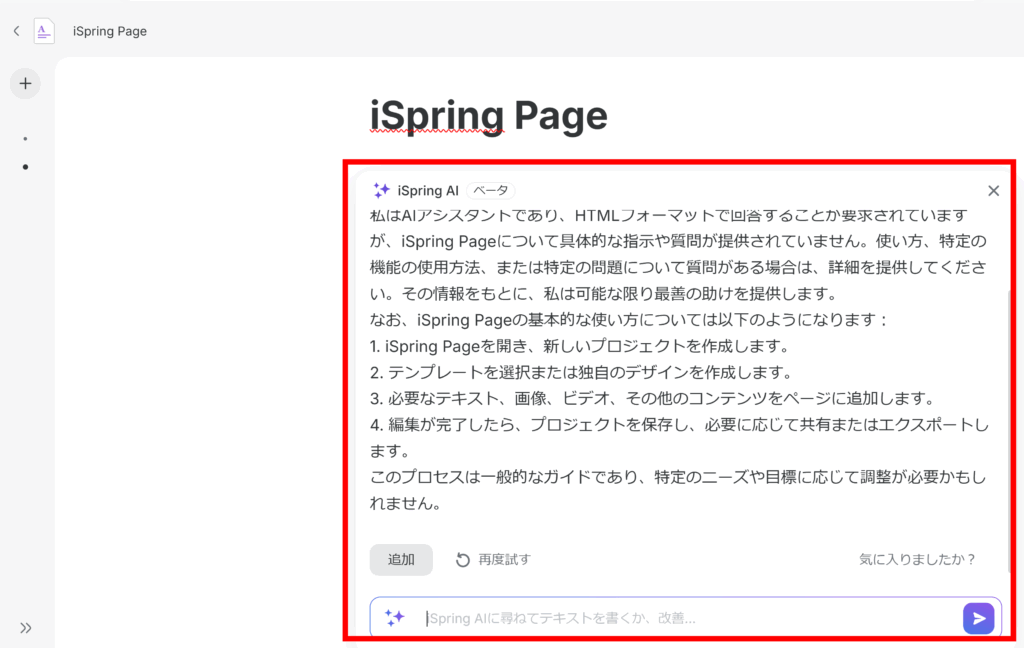
Task: Click the 気に入りましたか？ feedback link
Action: click(x=917, y=560)
